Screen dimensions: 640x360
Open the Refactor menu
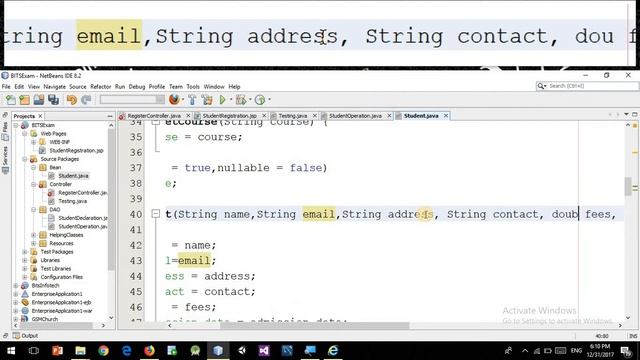(100, 87)
